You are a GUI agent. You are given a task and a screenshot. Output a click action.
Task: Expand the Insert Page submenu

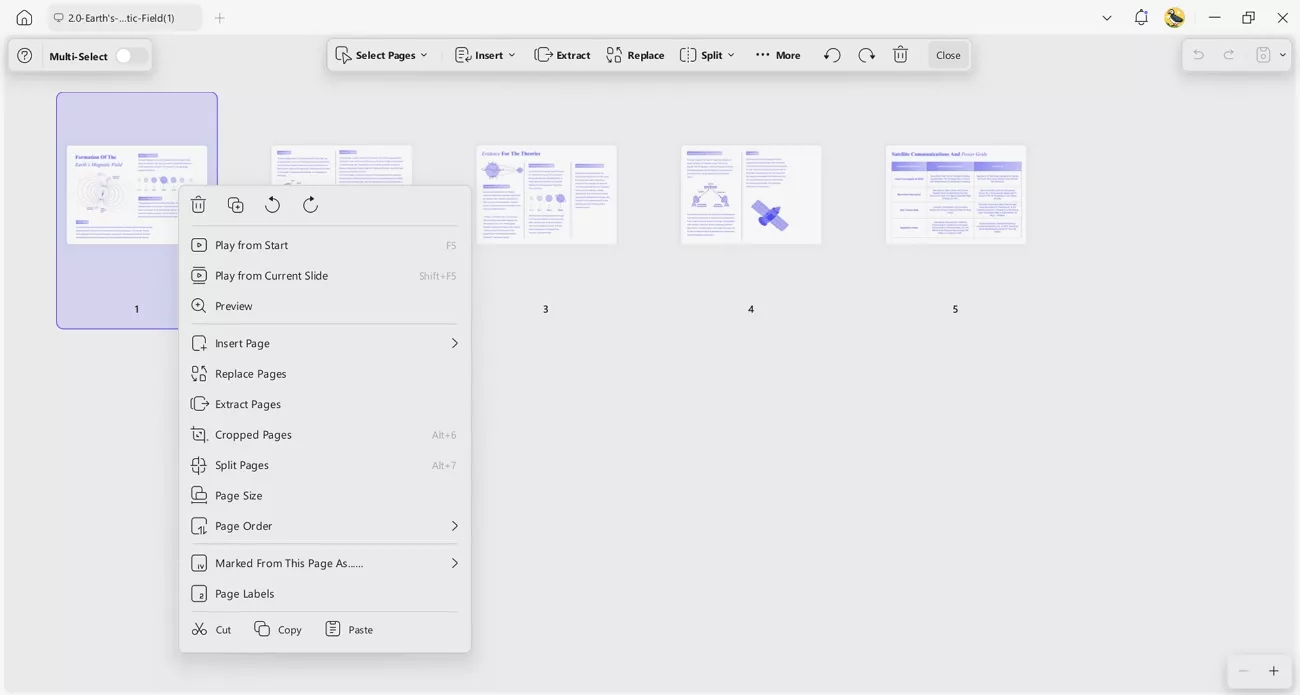pos(453,343)
